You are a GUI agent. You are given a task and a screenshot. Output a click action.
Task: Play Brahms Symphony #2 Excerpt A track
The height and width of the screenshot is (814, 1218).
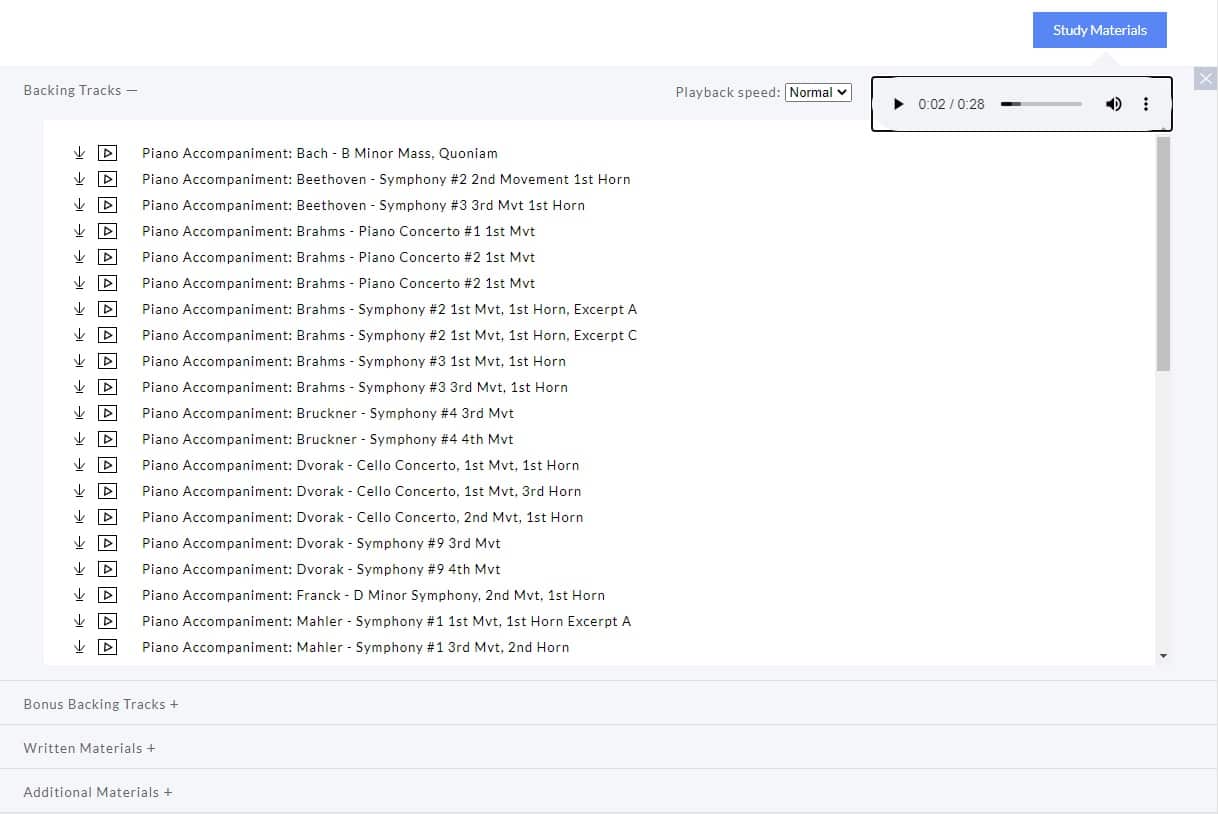click(x=107, y=309)
